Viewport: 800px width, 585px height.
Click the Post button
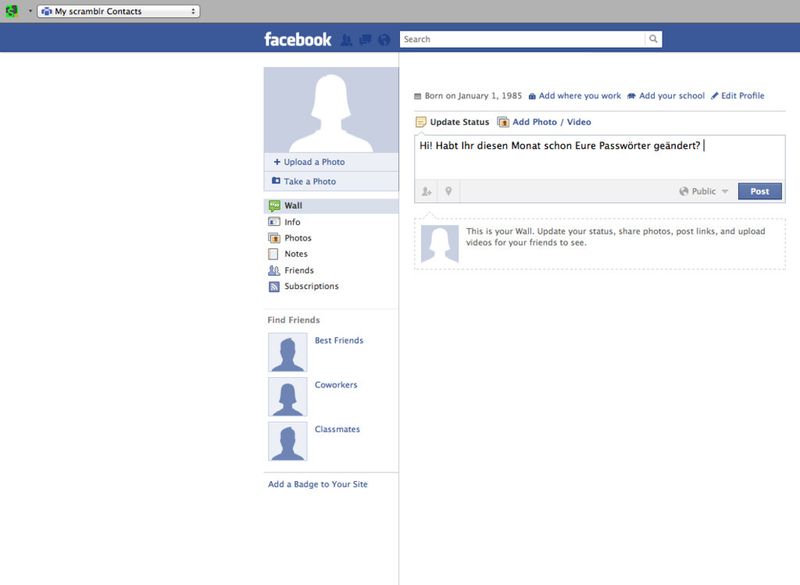[x=760, y=191]
